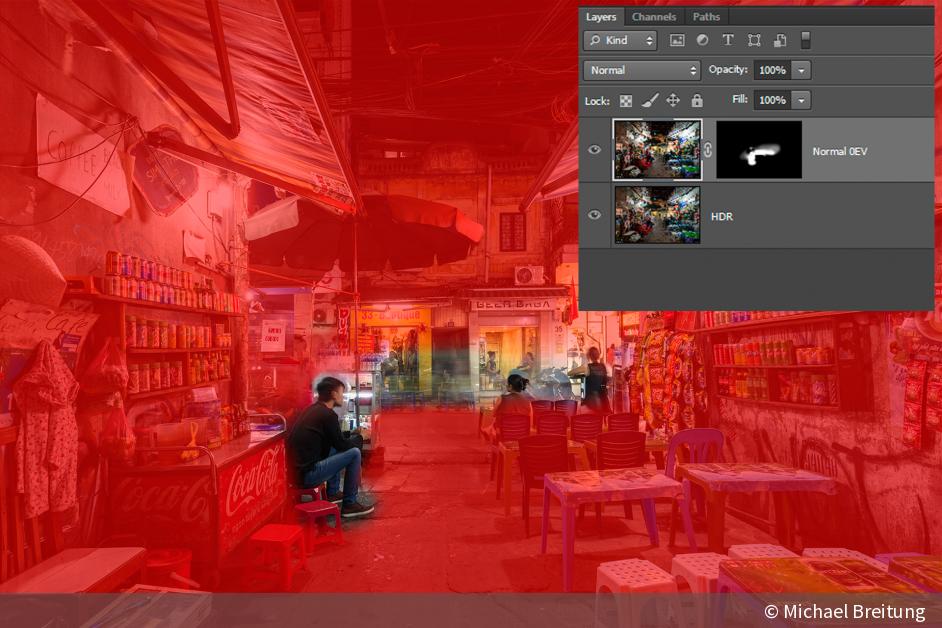
Task: Switch to the Channels tab
Action: click(x=653, y=17)
